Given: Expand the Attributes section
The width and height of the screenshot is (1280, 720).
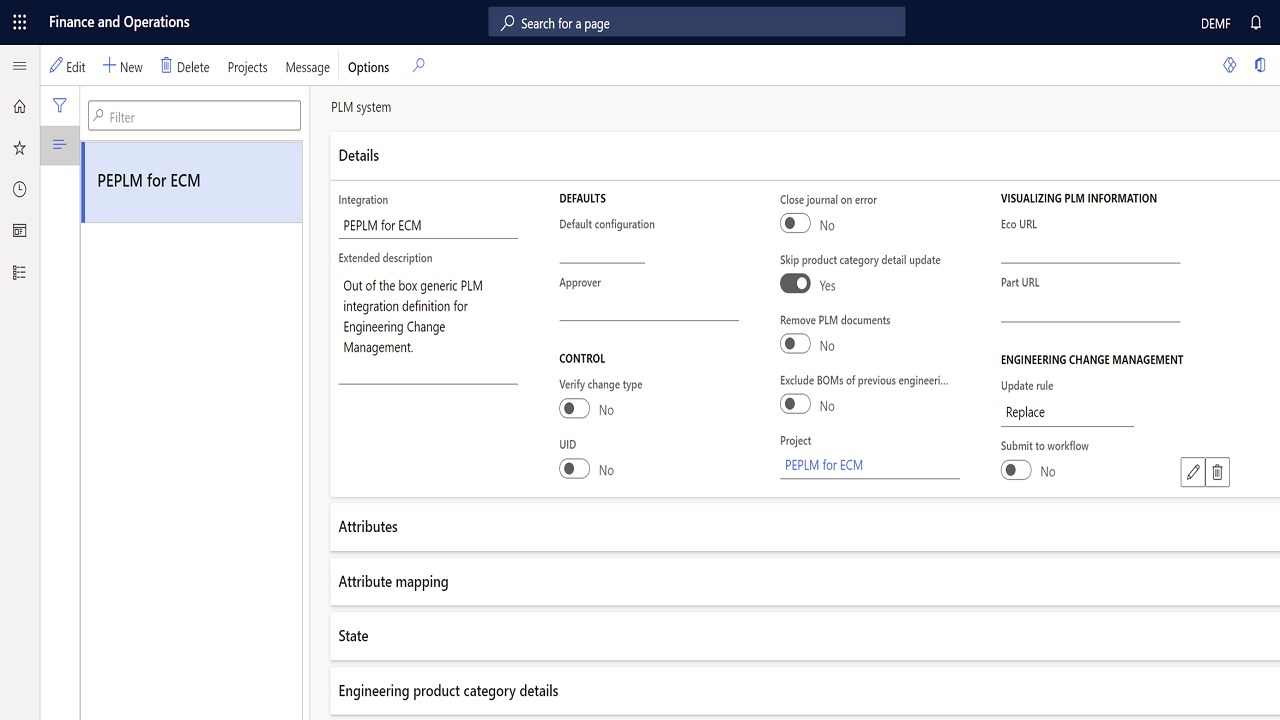Looking at the screenshot, I should point(805,527).
